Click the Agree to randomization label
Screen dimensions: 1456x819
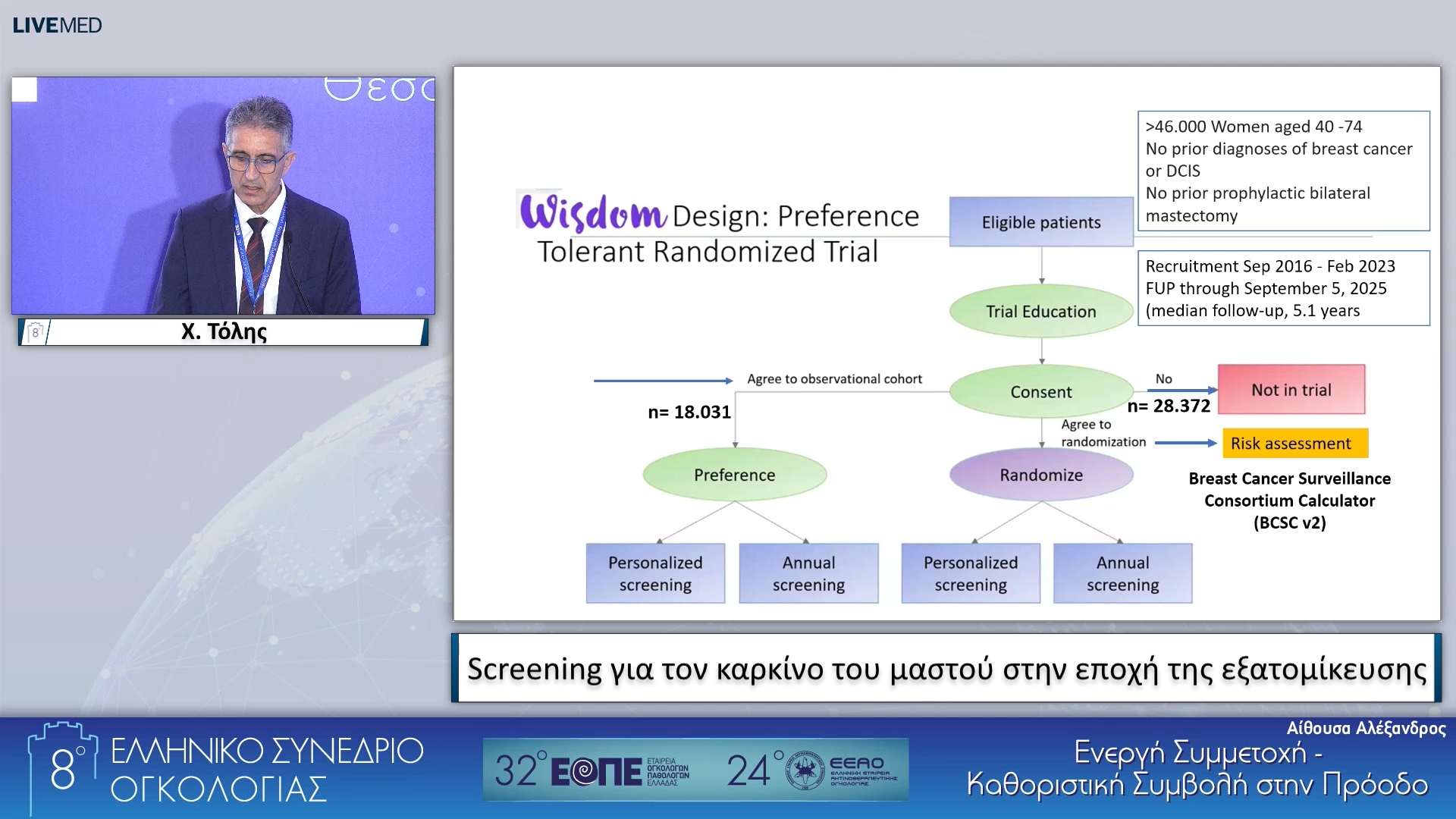click(1103, 433)
